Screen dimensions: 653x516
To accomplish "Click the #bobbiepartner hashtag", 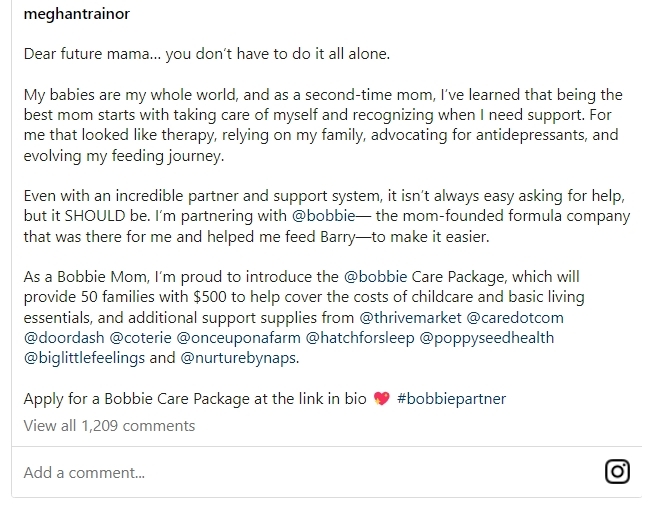I will (451, 399).
